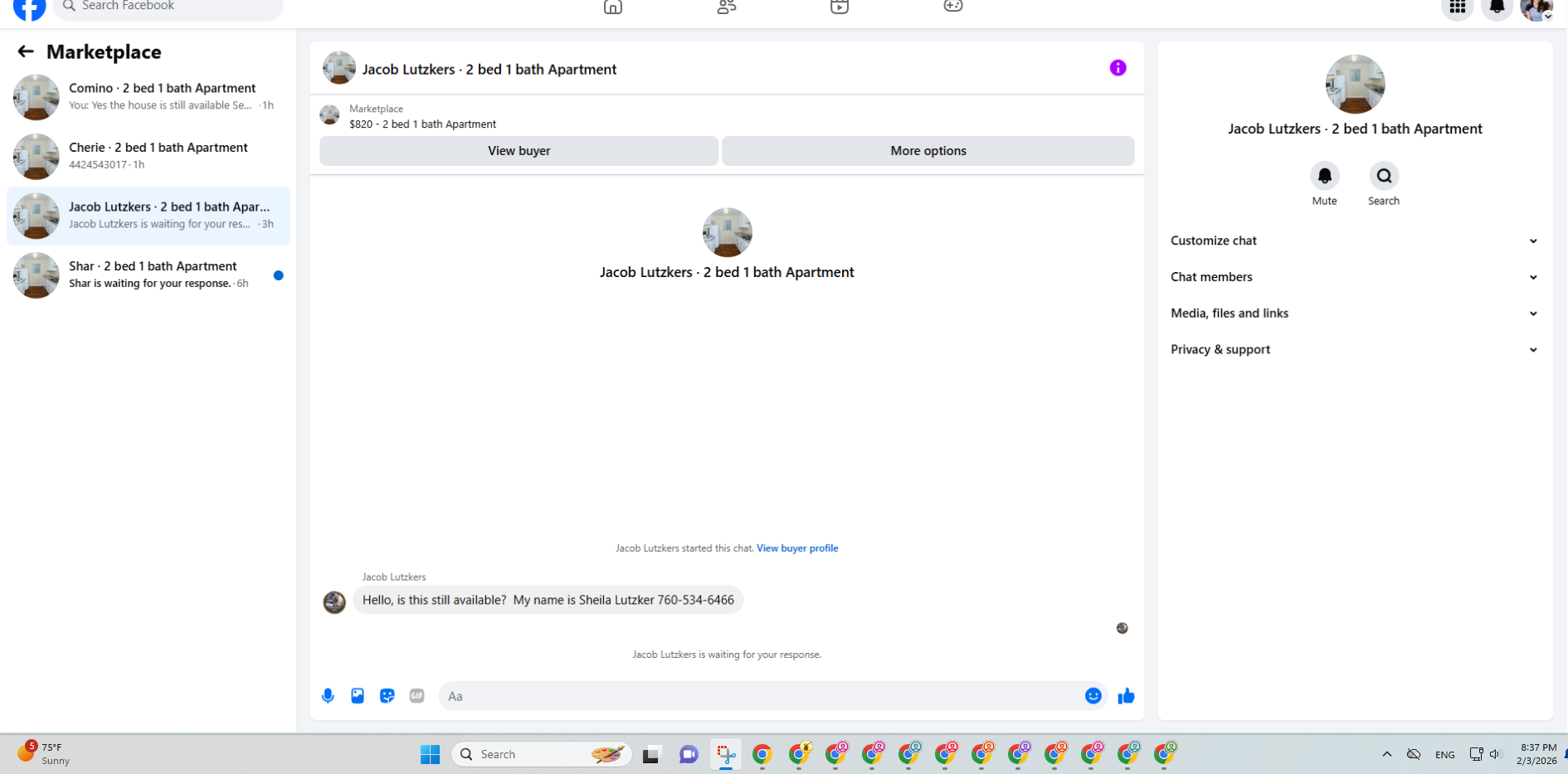Open the $820 - 2 bed 1 bath Apartment listing
Screen dimensions: 1568x774
tap(422, 124)
